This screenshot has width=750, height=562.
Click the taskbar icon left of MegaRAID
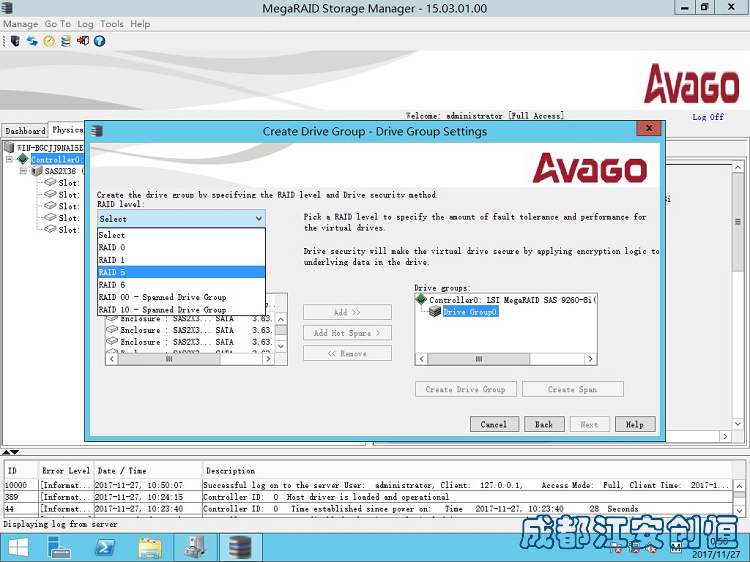(x=195, y=548)
